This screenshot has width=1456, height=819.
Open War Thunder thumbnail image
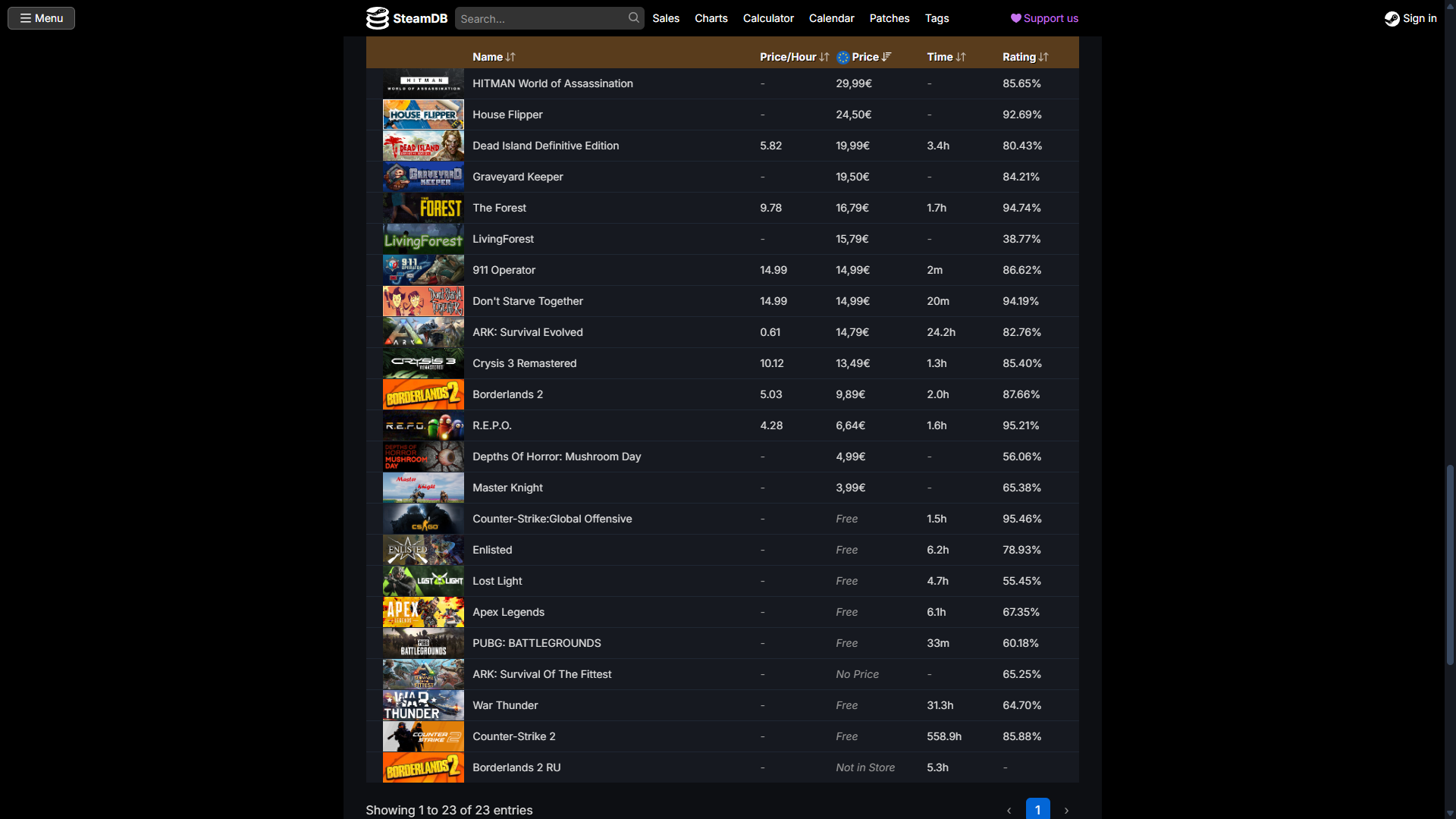click(423, 705)
